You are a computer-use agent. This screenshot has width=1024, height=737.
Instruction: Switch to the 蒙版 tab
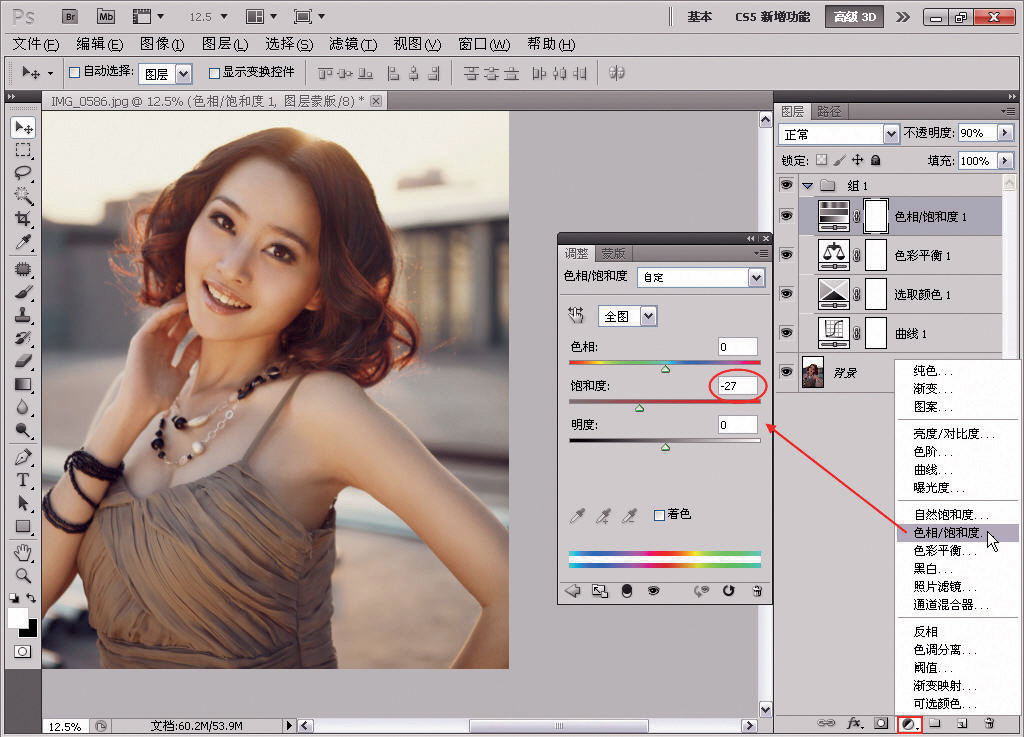tap(613, 253)
